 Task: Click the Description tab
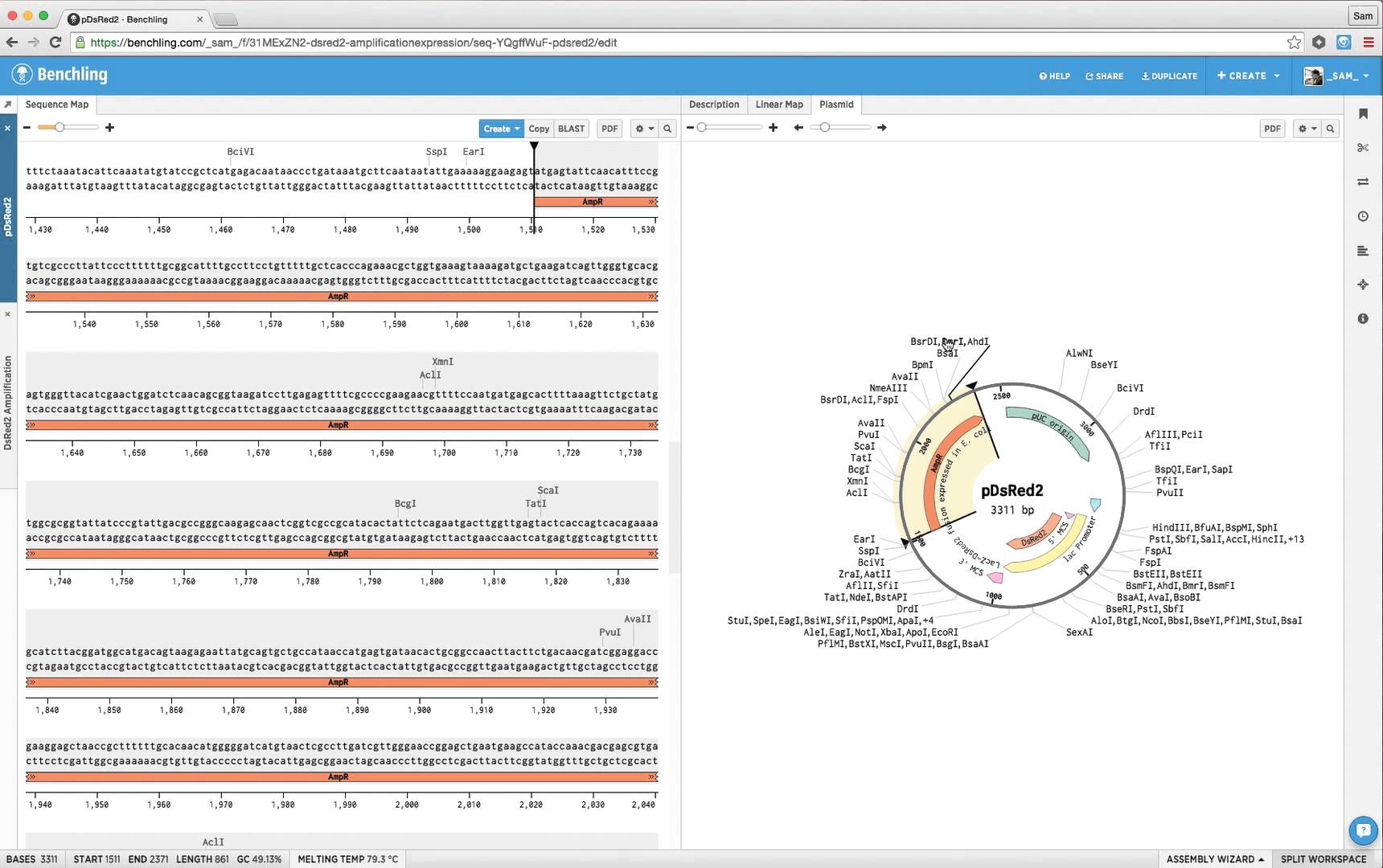(x=714, y=104)
